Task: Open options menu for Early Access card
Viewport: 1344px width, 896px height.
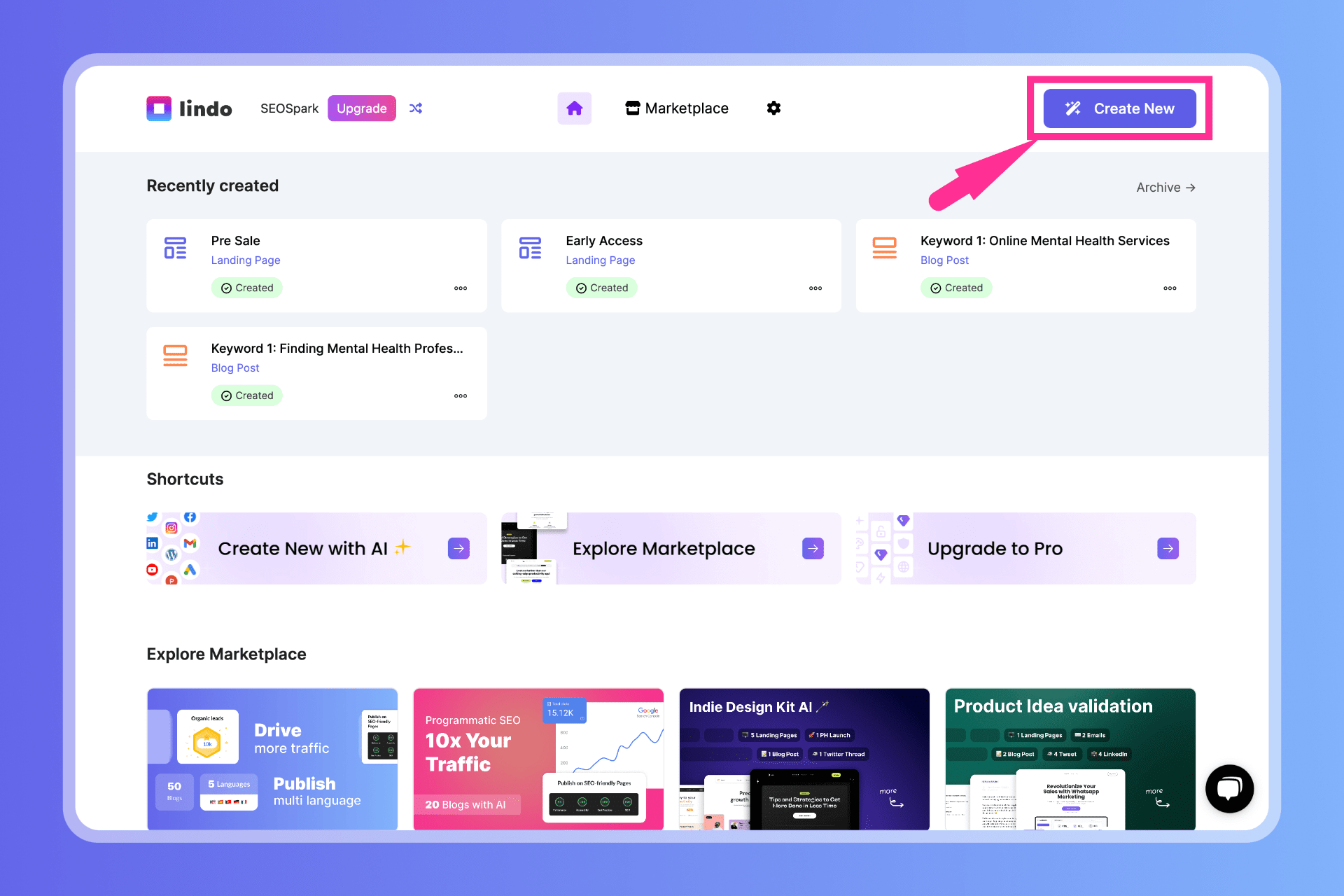Action: [815, 288]
